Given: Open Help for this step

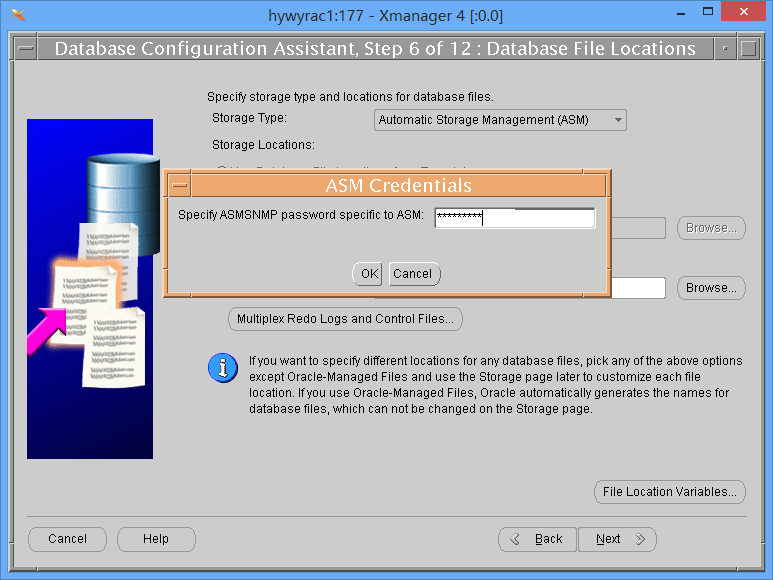Looking at the screenshot, I should pos(156,539).
